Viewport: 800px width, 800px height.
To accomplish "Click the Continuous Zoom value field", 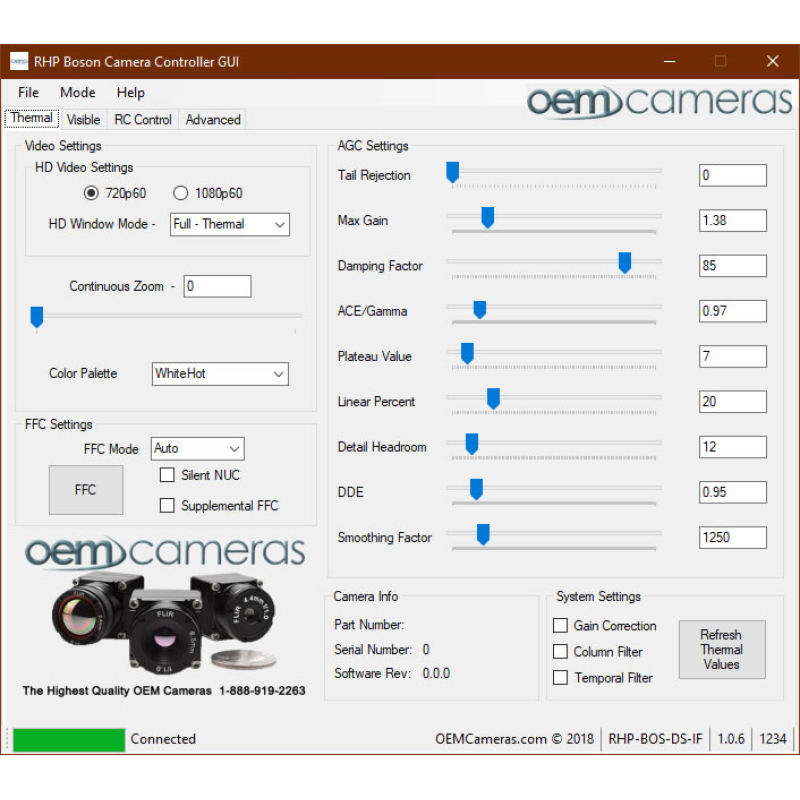I will (x=217, y=286).
